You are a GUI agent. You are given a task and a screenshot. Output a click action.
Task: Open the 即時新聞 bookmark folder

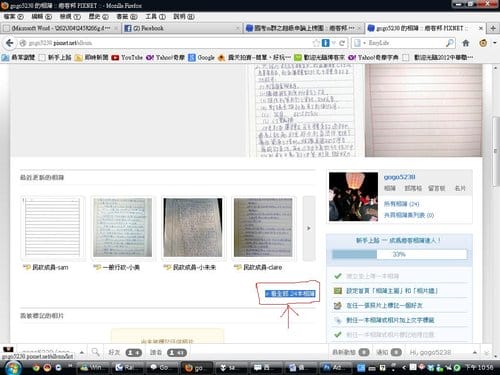coord(92,57)
